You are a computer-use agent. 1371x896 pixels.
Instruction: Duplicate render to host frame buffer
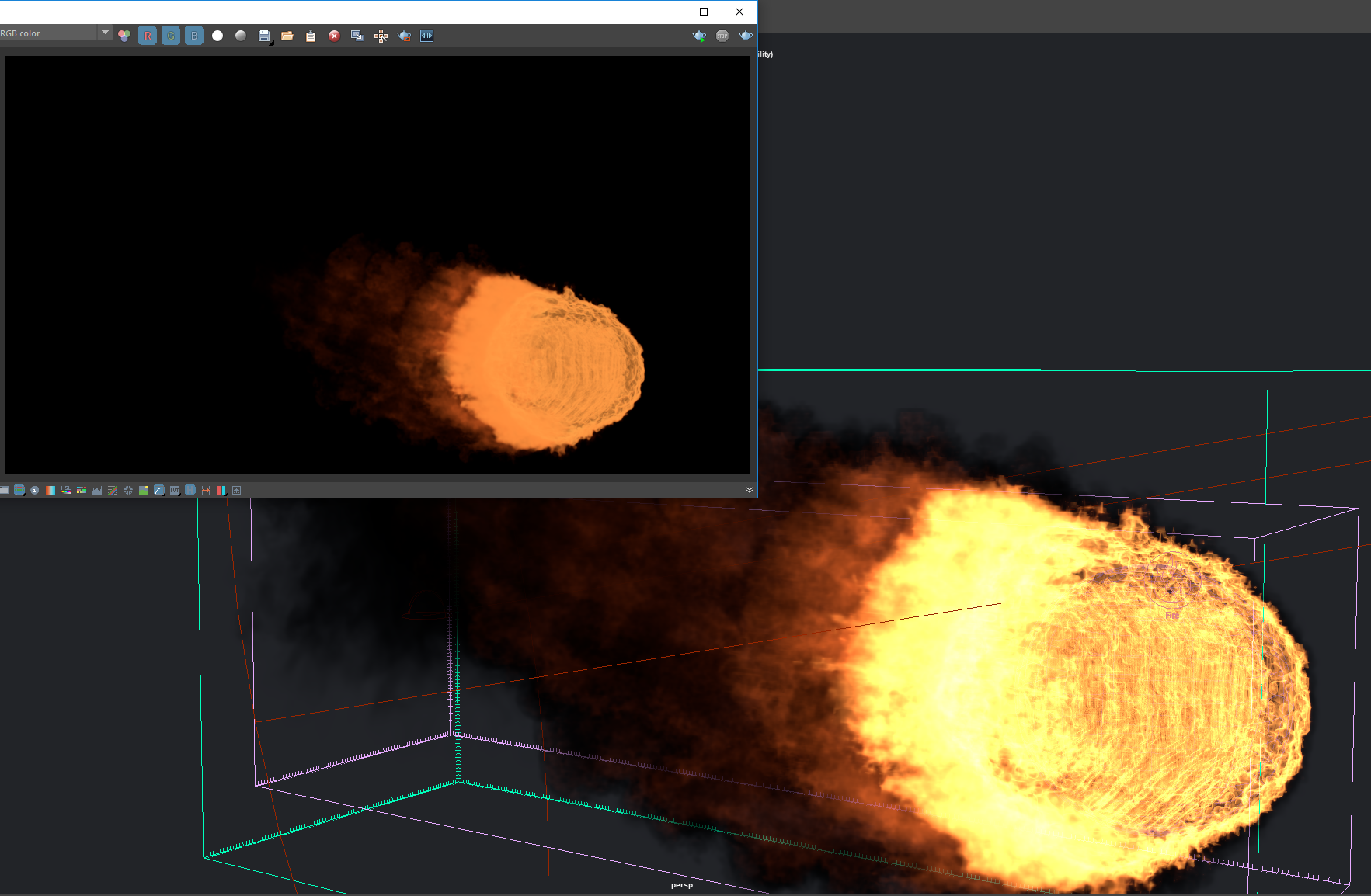(x=357, y=36)
